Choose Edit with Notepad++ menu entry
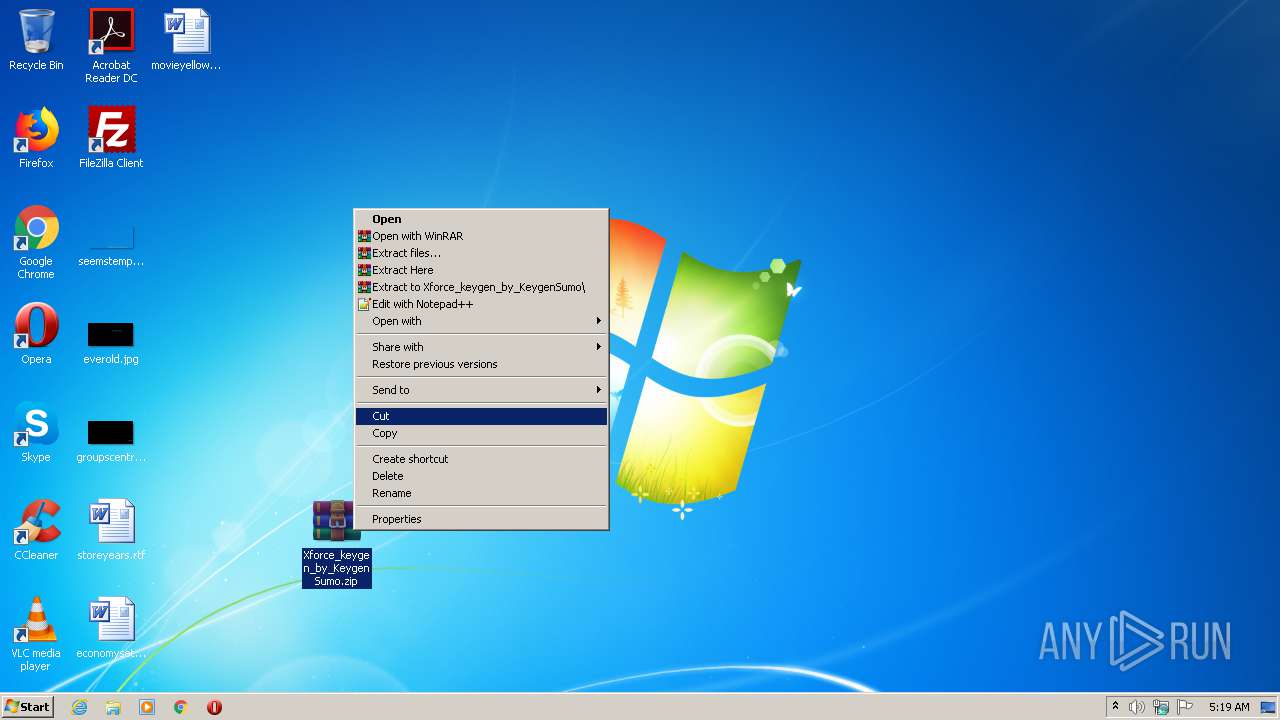Image resolution: width=1280 pixels, height=720 pixels. point(481,304)
